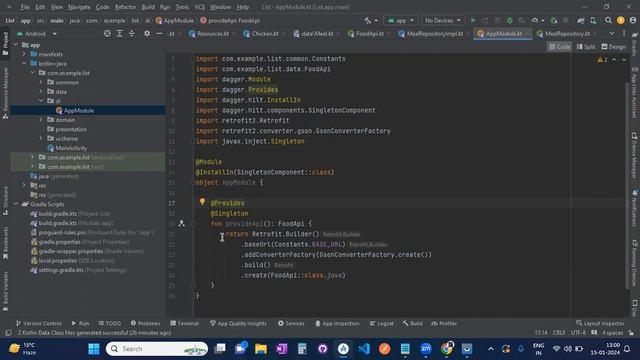
Task: Open the Build menu
Action: tap(148, 7)
